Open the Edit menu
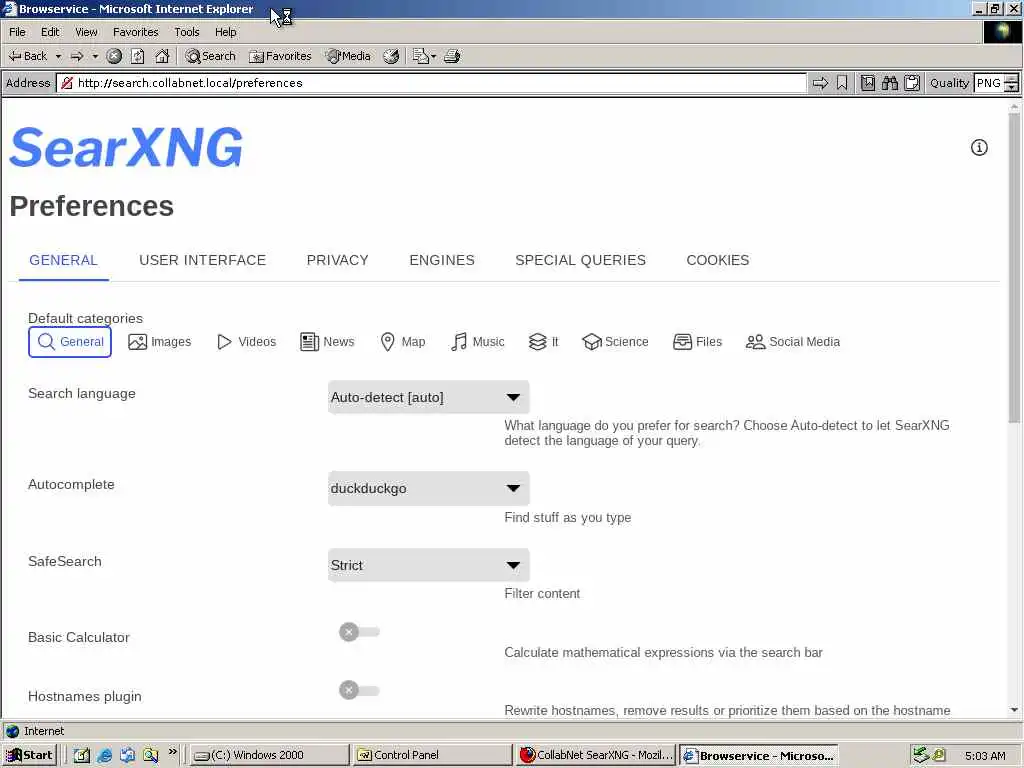This screenshot has width=1024, height=768. 50,32
